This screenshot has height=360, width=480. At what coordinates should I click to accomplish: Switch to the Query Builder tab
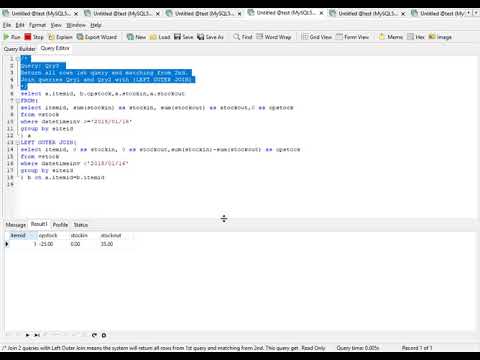pos(19,49)
